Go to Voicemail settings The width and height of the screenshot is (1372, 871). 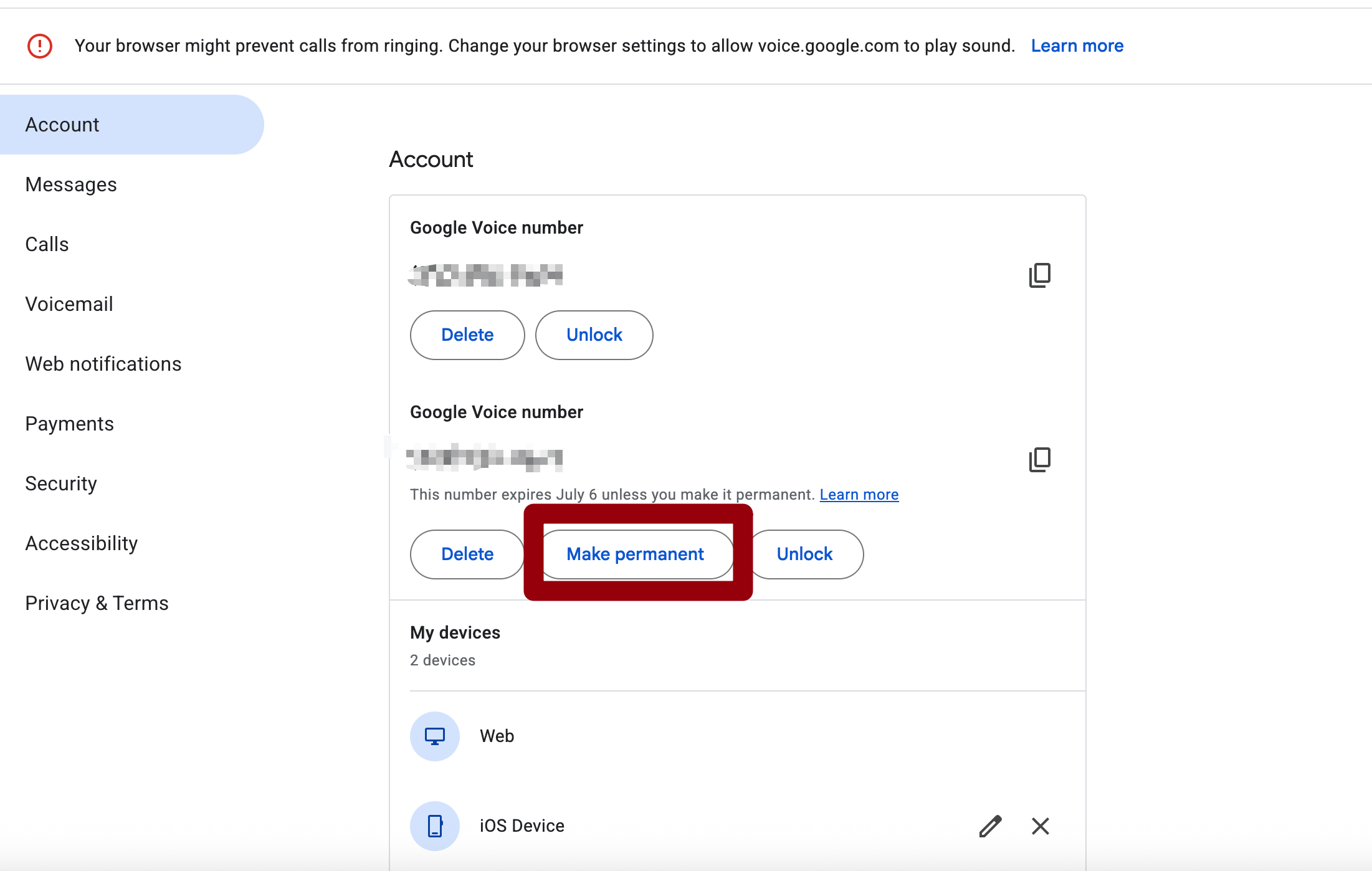click(x=69, y=305)
